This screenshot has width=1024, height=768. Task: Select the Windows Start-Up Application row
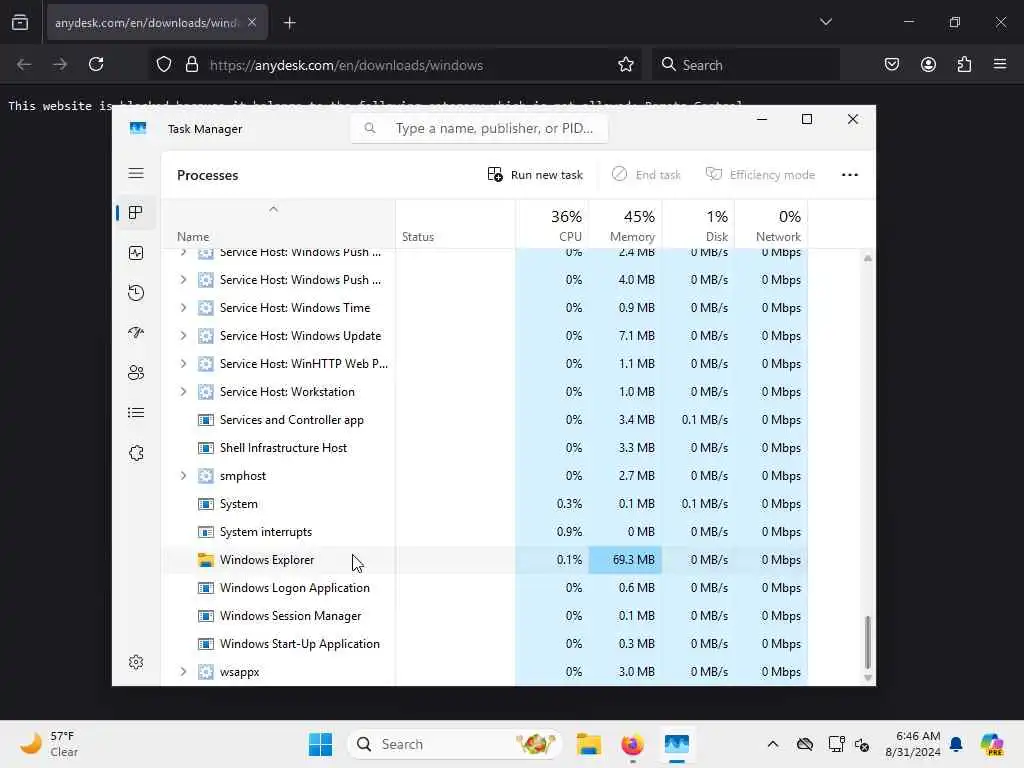point(484,644)
